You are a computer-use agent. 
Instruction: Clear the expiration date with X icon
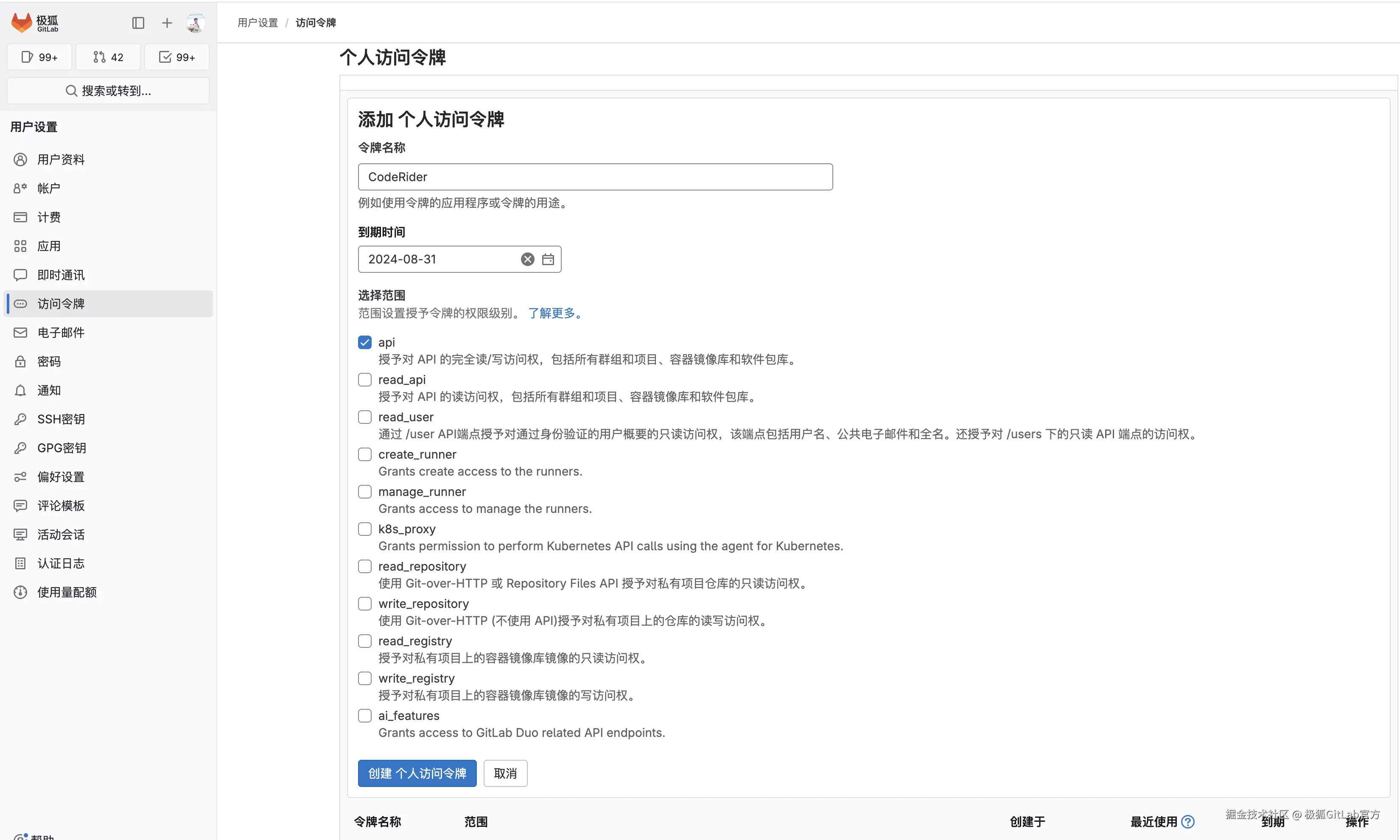click(x=527, y=259)
